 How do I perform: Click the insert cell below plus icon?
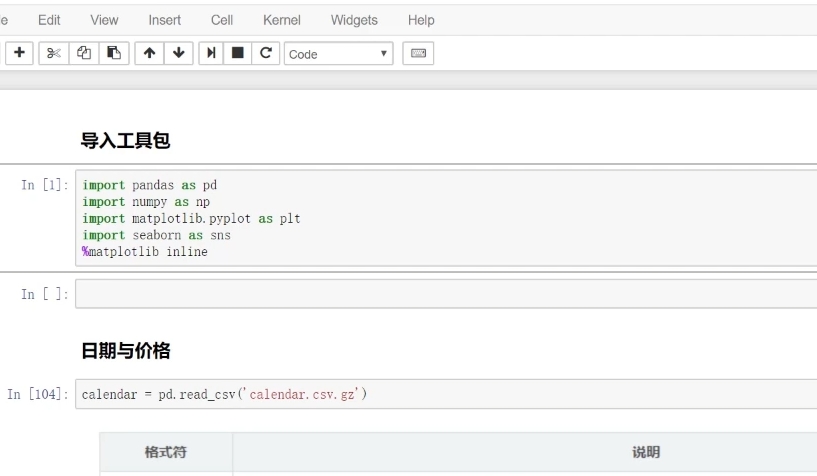[18, 54]
